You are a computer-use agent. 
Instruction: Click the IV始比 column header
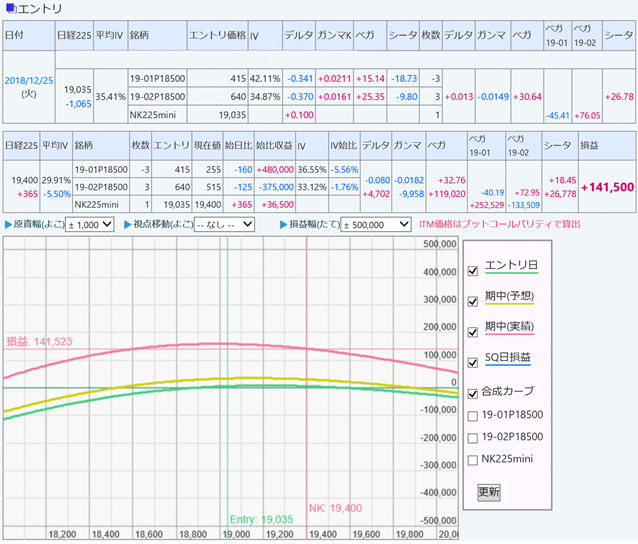(343, 146)
